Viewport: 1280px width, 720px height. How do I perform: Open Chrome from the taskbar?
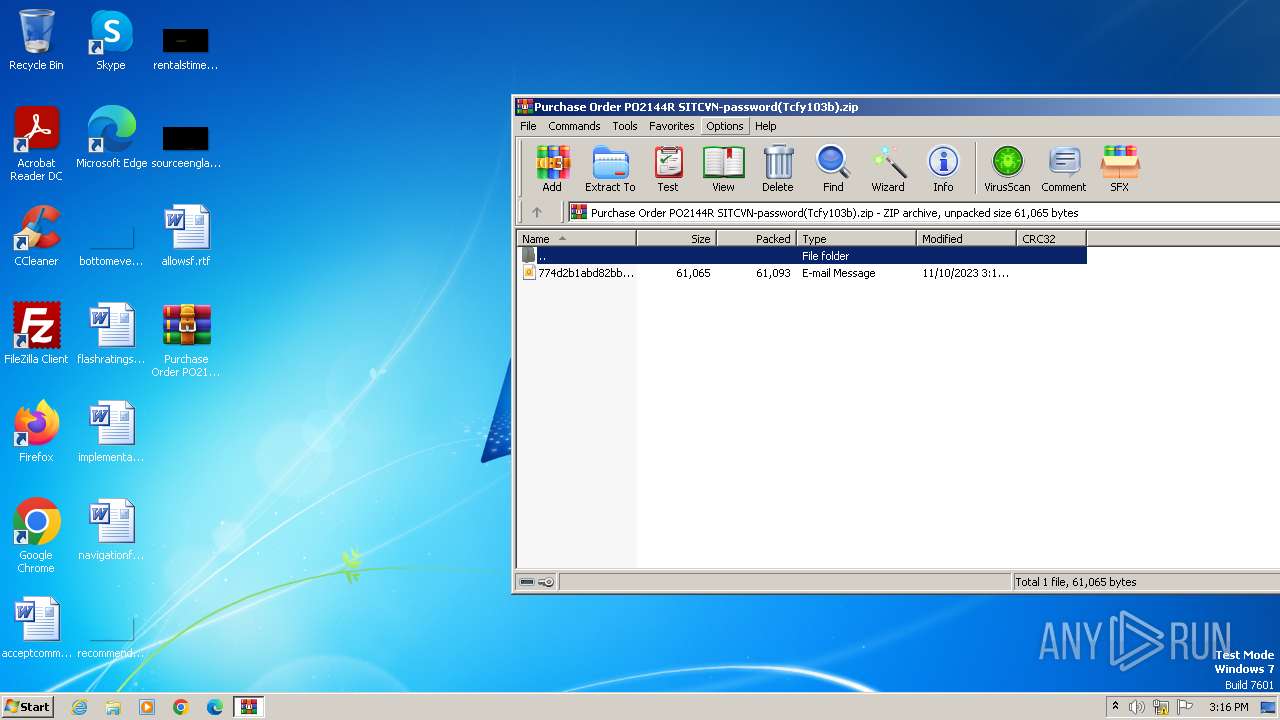pyautogui.click(x=181, y=707)
